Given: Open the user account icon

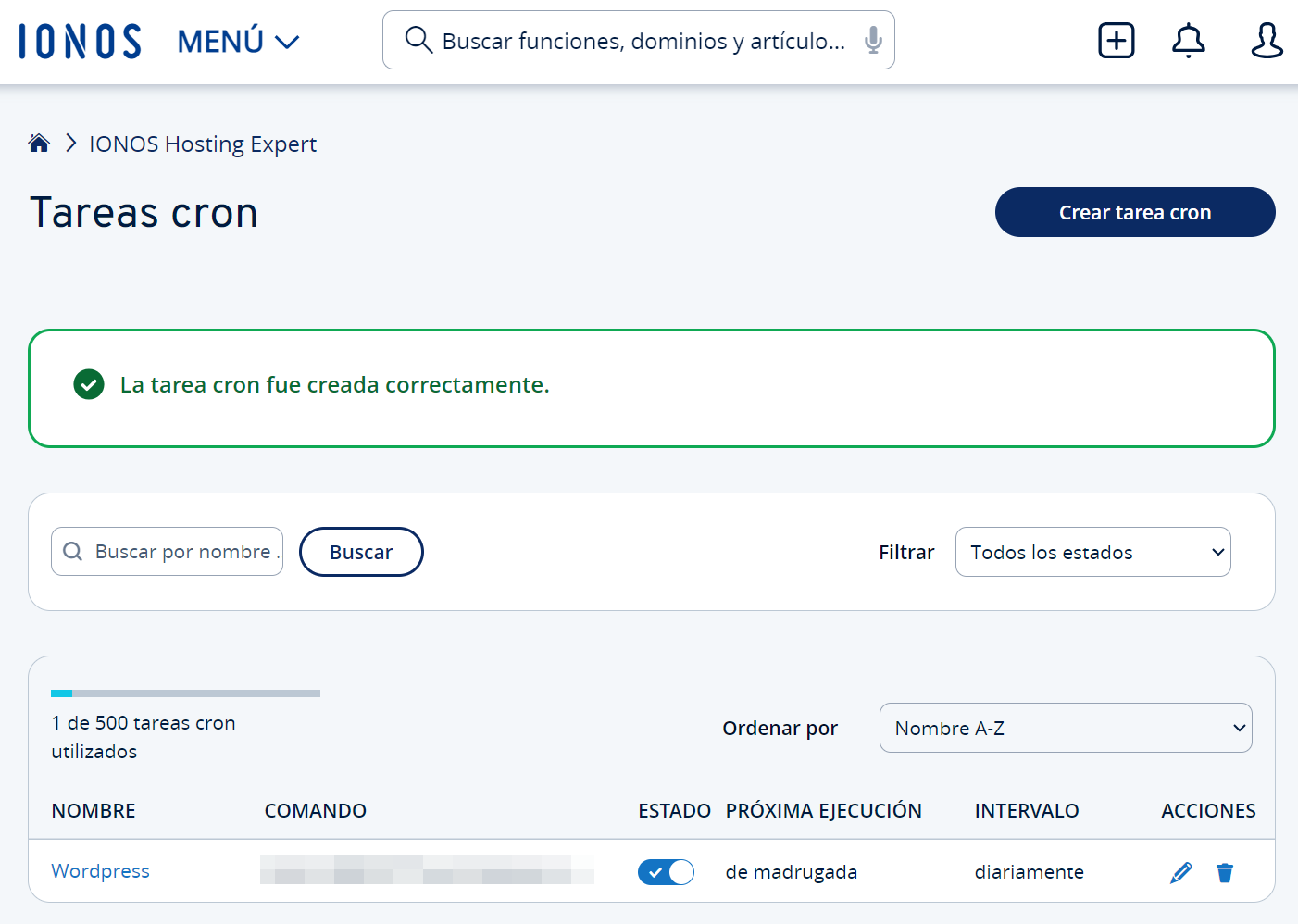Looking at the screenshot, I should pos(1267,41).
